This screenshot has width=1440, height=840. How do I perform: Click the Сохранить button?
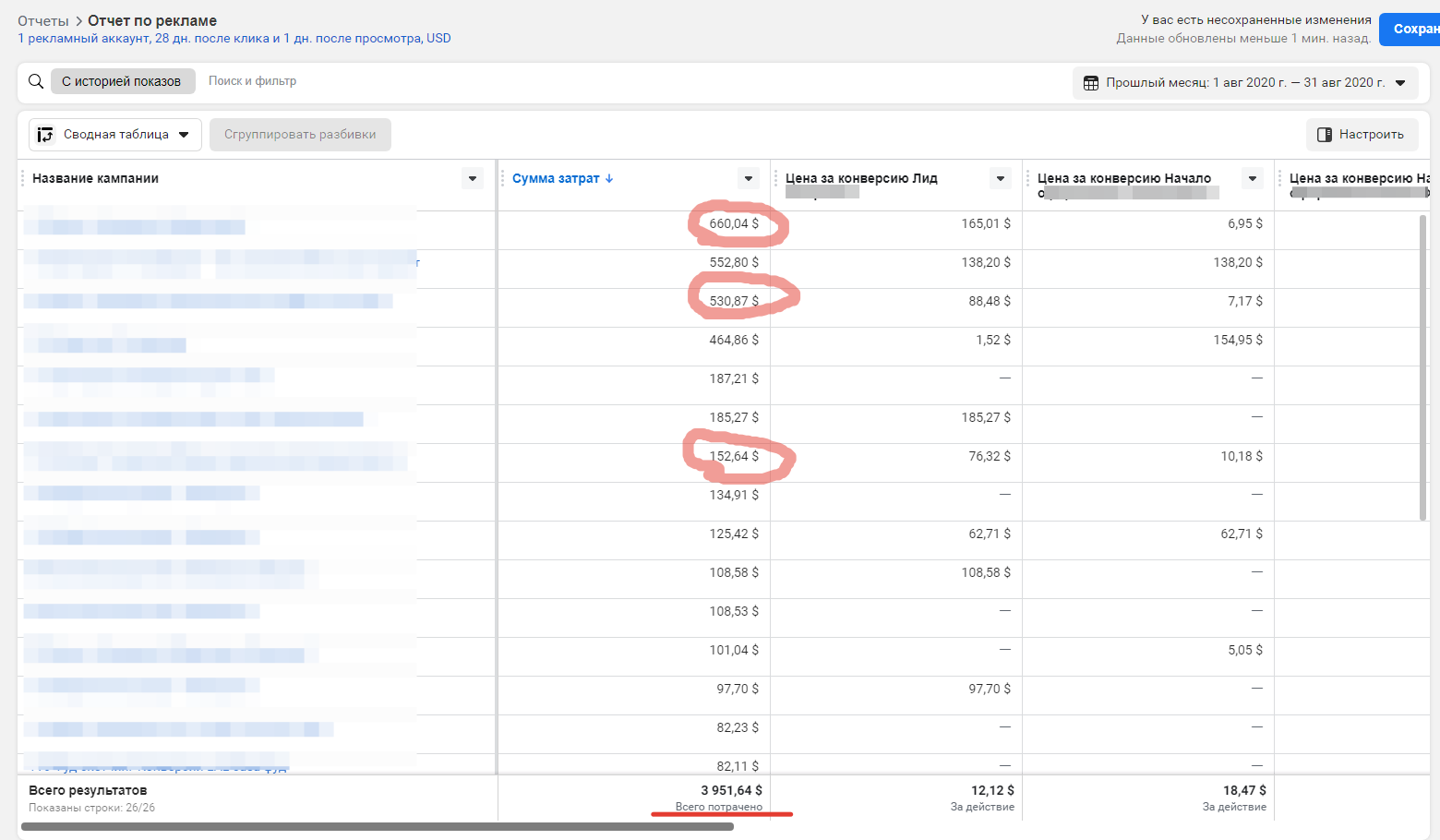coord(1410,30)
